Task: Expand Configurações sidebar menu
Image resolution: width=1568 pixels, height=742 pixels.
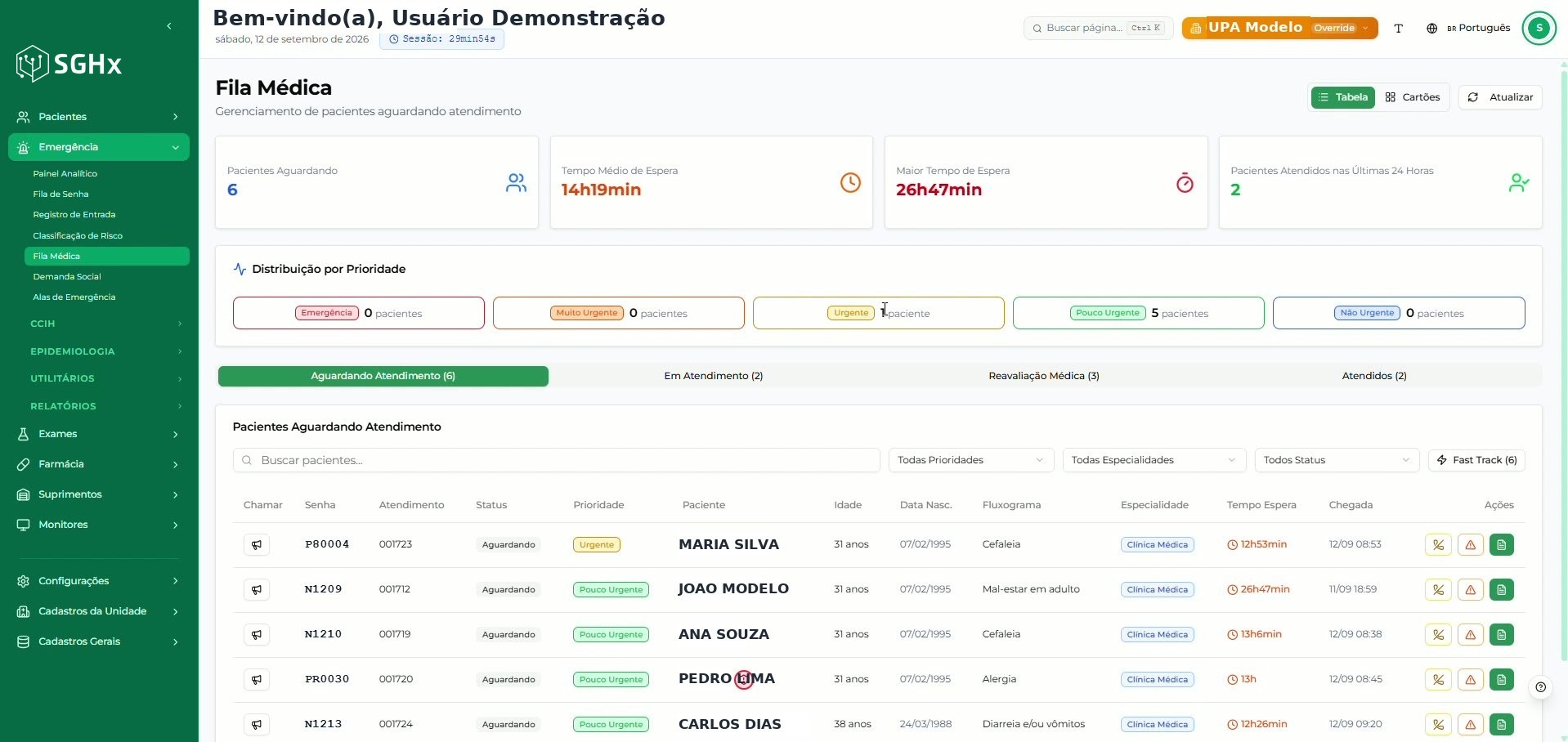Action: point(98,581)
